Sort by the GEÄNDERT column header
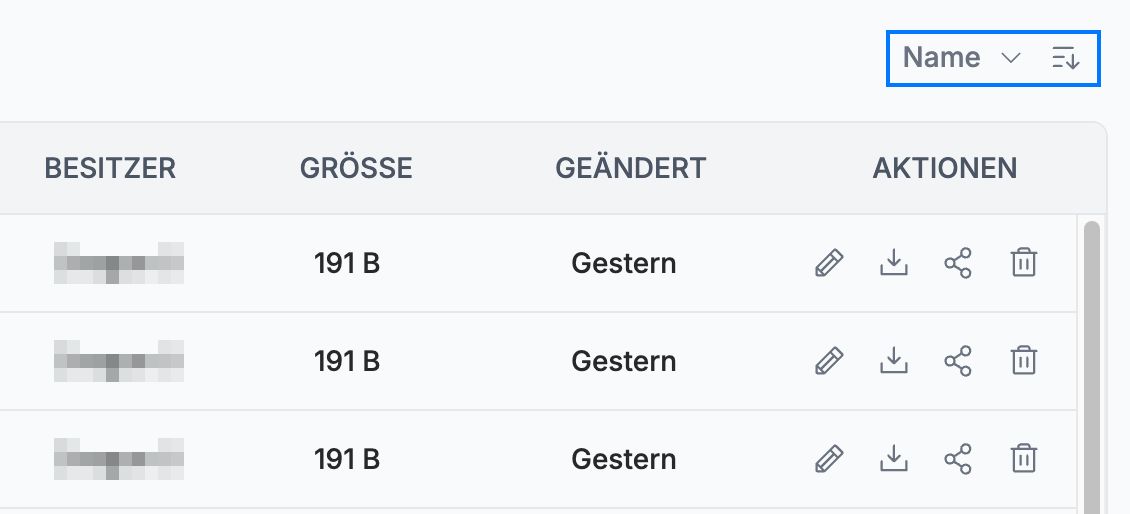This screenshot has height=514, width=1130. tap(631, 169)
